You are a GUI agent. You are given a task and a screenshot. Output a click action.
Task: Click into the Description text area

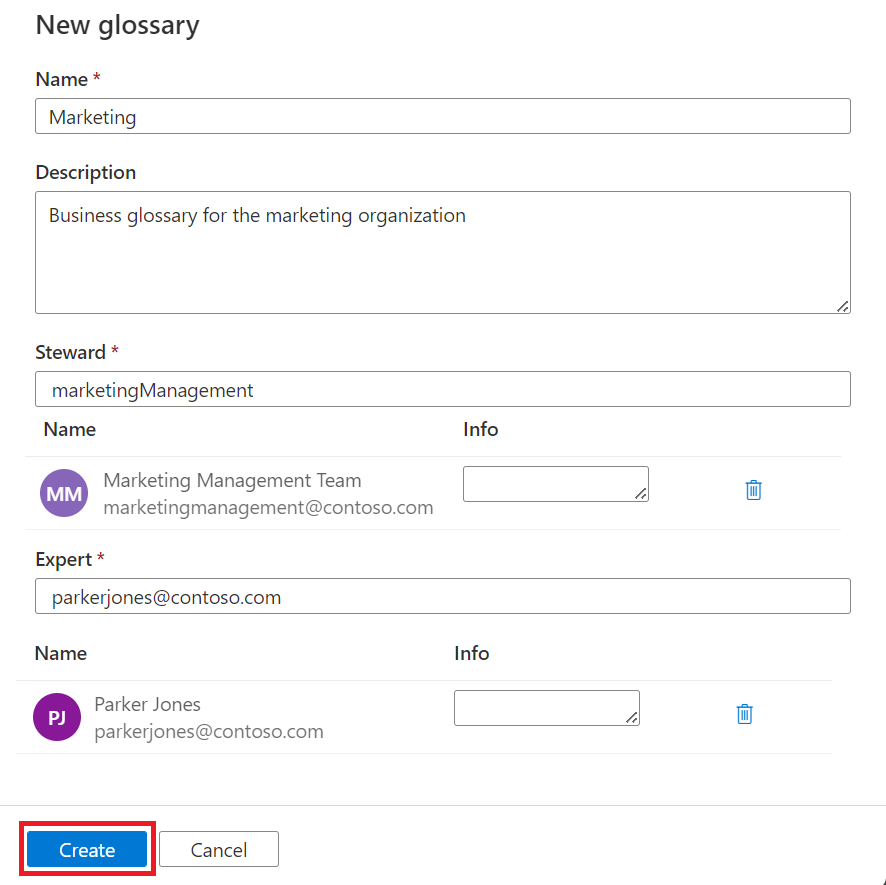point(442,252)
